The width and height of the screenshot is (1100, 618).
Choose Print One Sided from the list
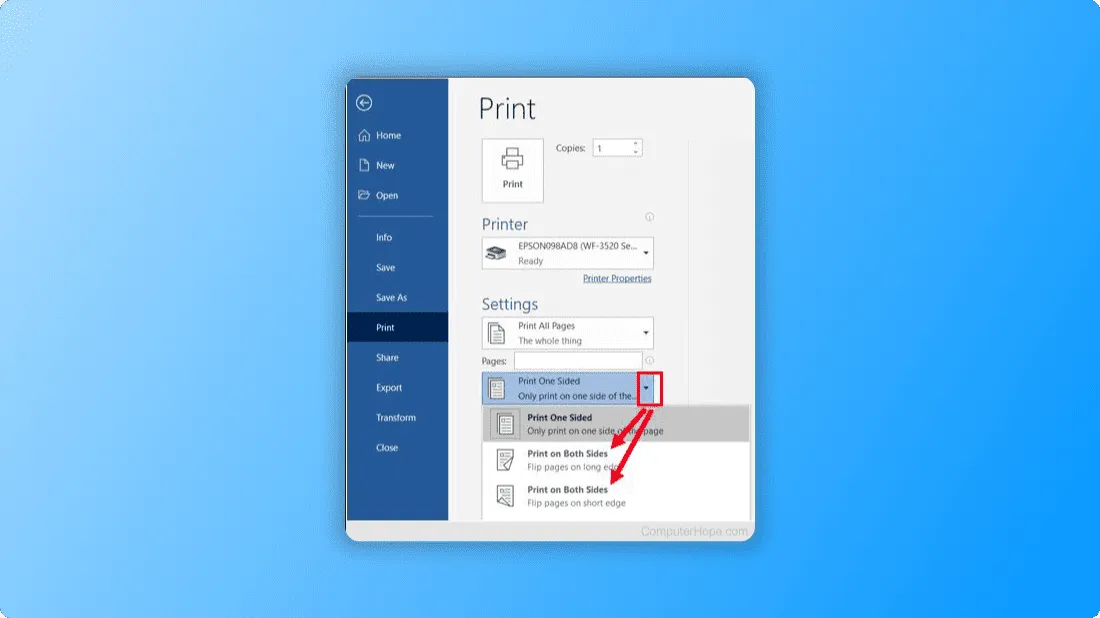tap(616, 424)
